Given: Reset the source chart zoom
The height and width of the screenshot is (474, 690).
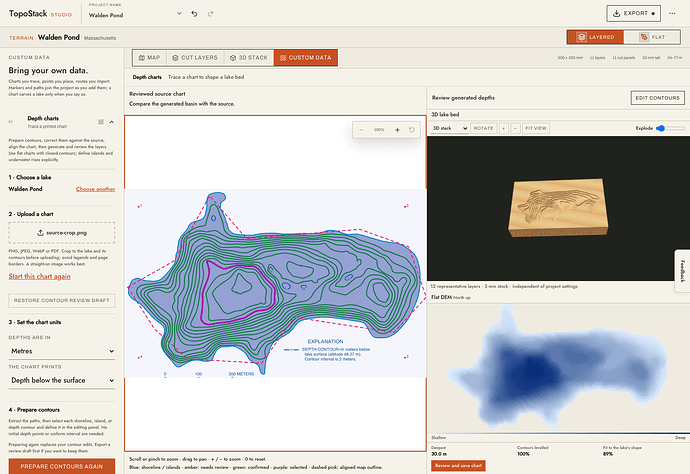Looking at the screenshot, I should coord(411,130).
